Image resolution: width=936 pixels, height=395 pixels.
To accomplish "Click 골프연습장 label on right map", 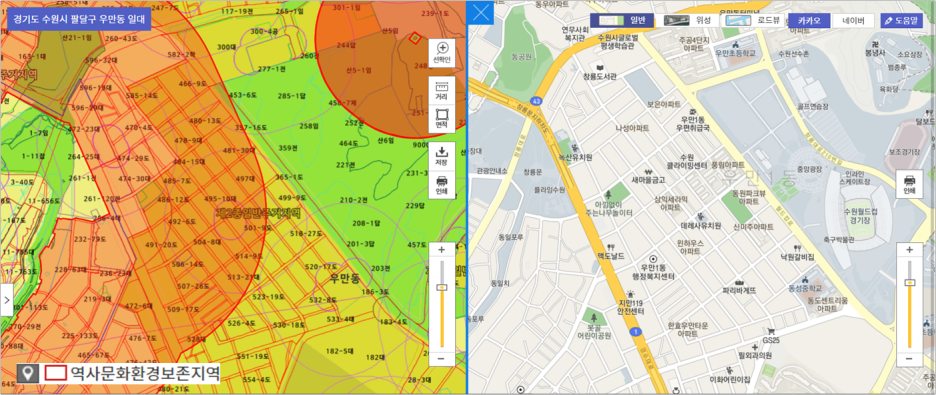I will (x=813, y=107).
